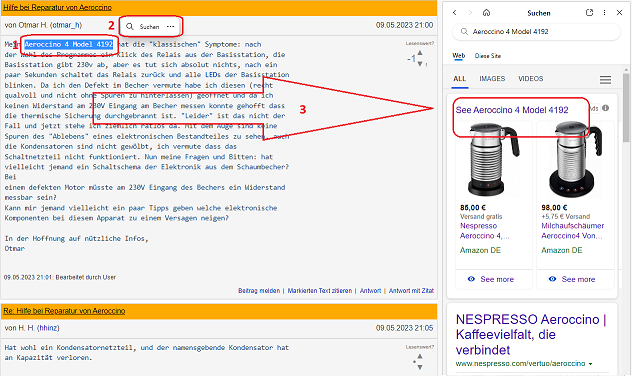Click the ads info icon
This screenshot has height=376, width=632.
[605, 108]
